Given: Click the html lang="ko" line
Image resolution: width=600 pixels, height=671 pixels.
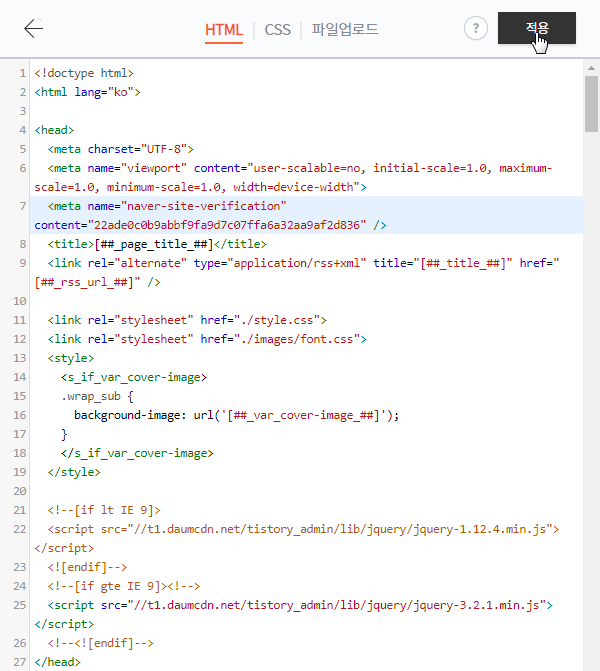Looking at the screenshot, I should (87, 92).
